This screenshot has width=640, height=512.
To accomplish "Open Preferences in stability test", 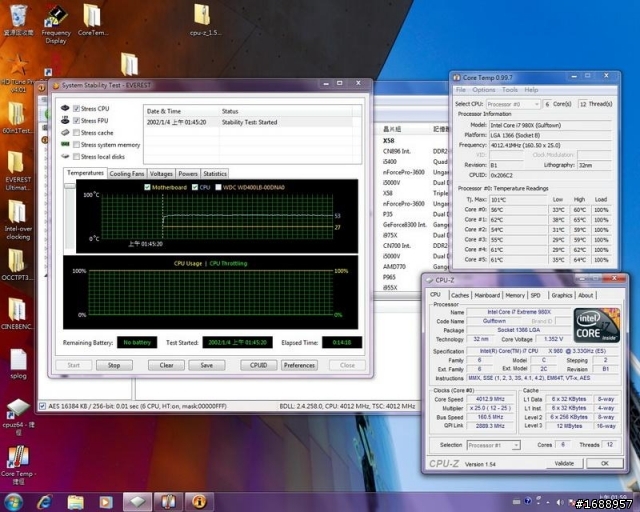I will (299, 365).
